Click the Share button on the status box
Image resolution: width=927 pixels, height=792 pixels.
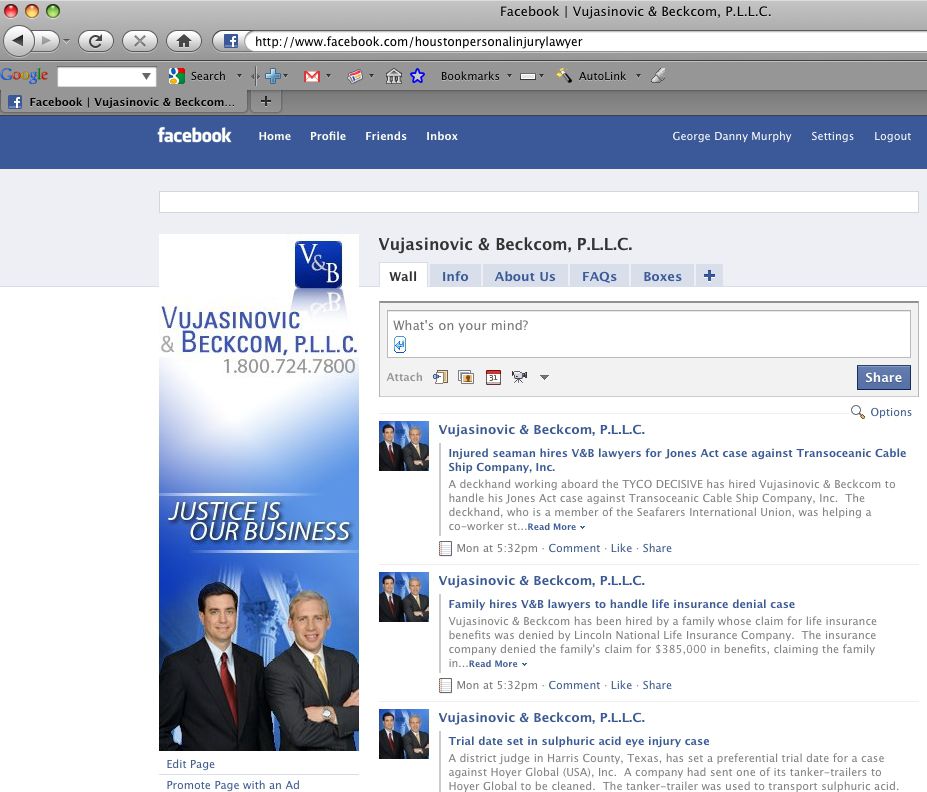[x=883, y=377]
